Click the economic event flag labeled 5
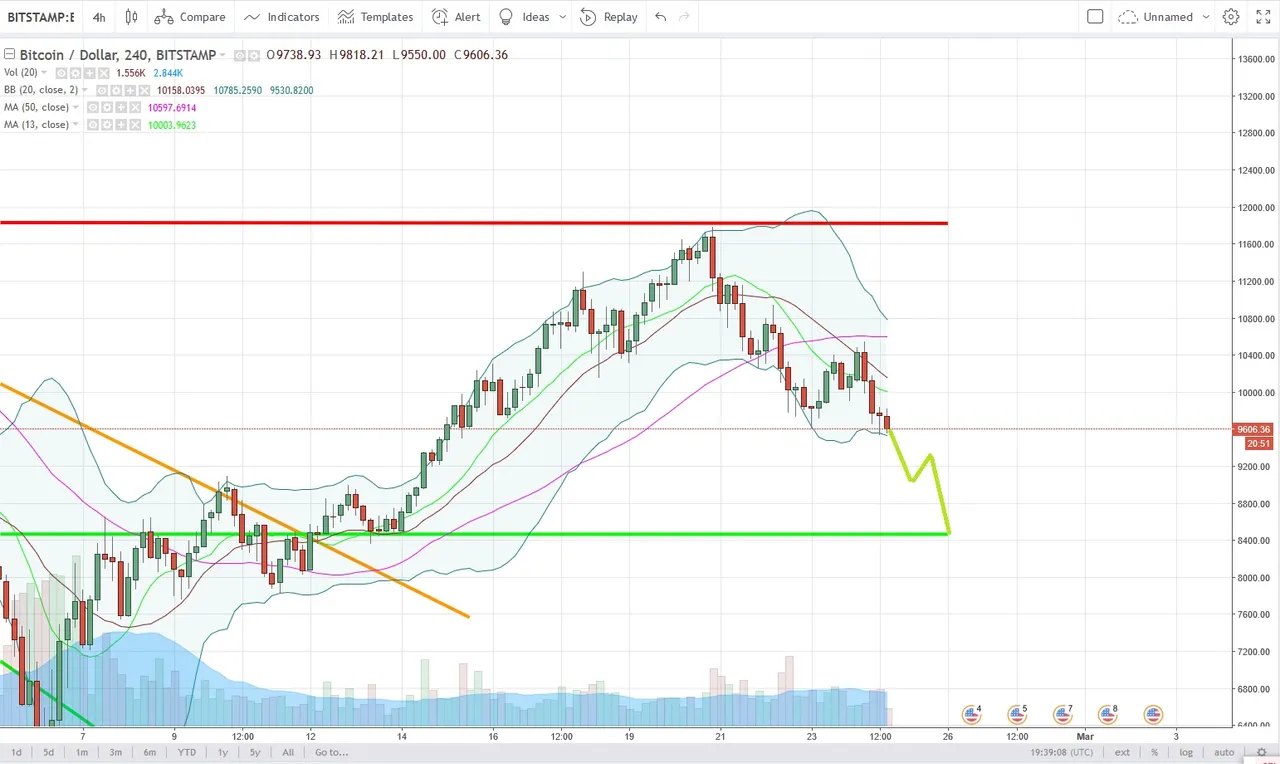This screenshot has height=764, width=1280. [x=1017, y=714]
